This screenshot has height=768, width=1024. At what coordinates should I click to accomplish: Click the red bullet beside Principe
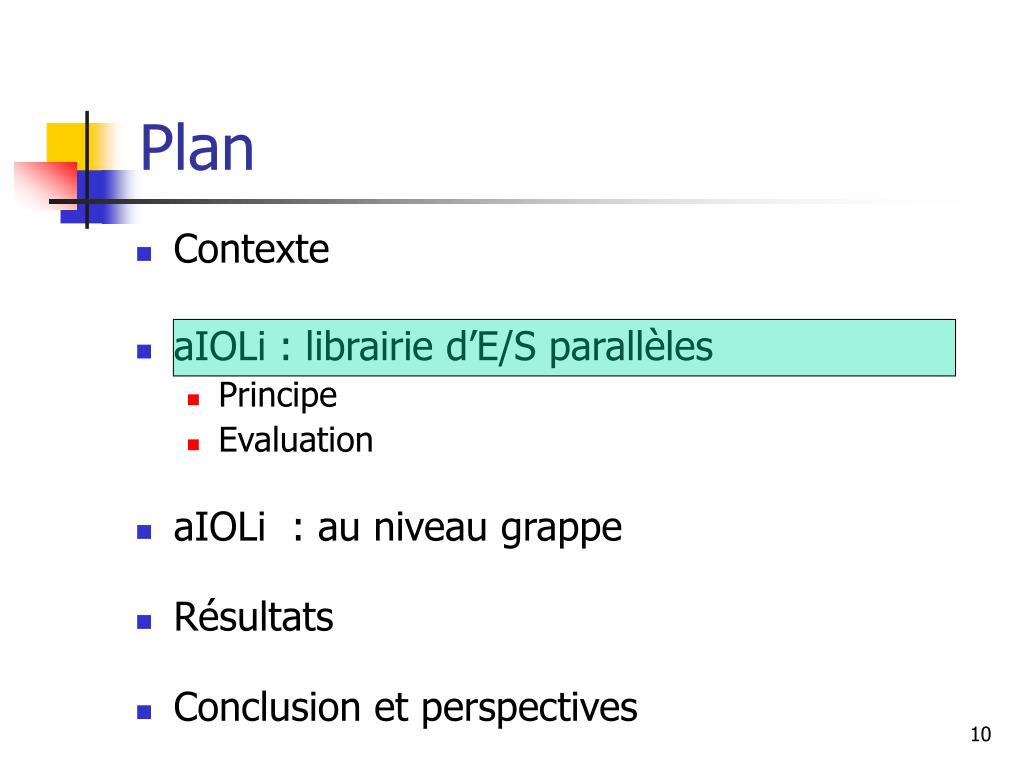pyautogui.click(x=193, y=400)
